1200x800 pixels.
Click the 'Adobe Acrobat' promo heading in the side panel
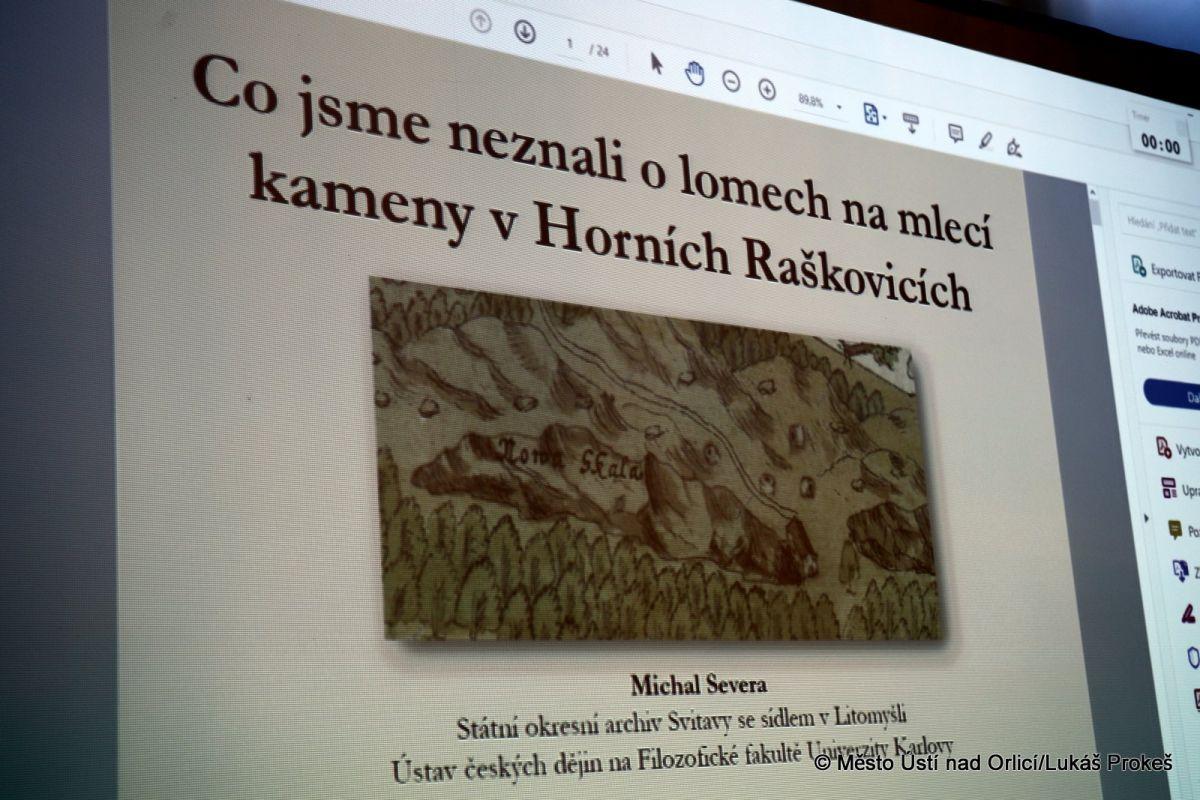click(1165, 312)
